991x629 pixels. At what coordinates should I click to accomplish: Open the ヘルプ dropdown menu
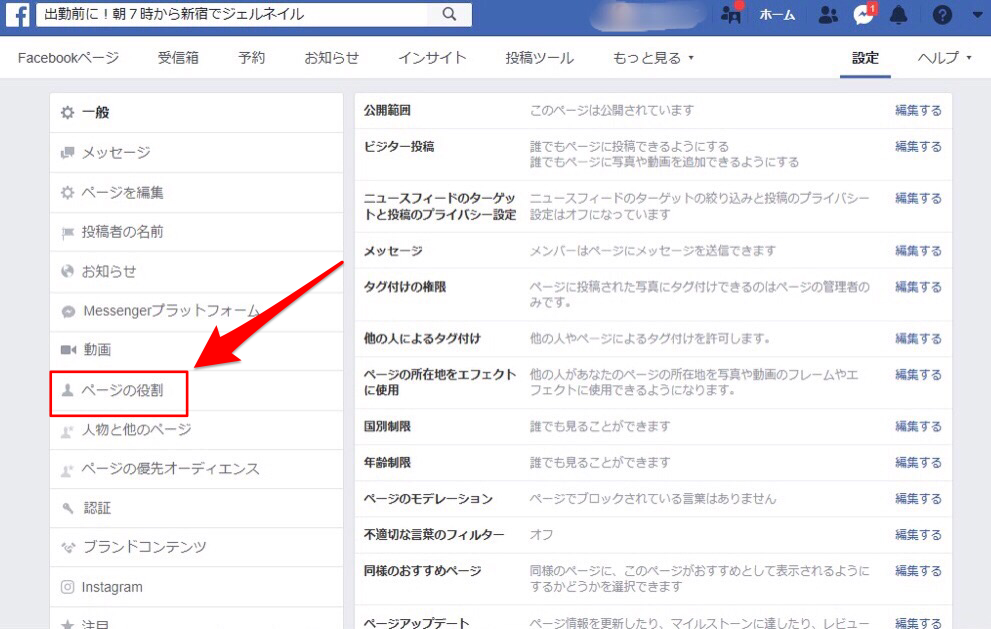click(938, 59)
